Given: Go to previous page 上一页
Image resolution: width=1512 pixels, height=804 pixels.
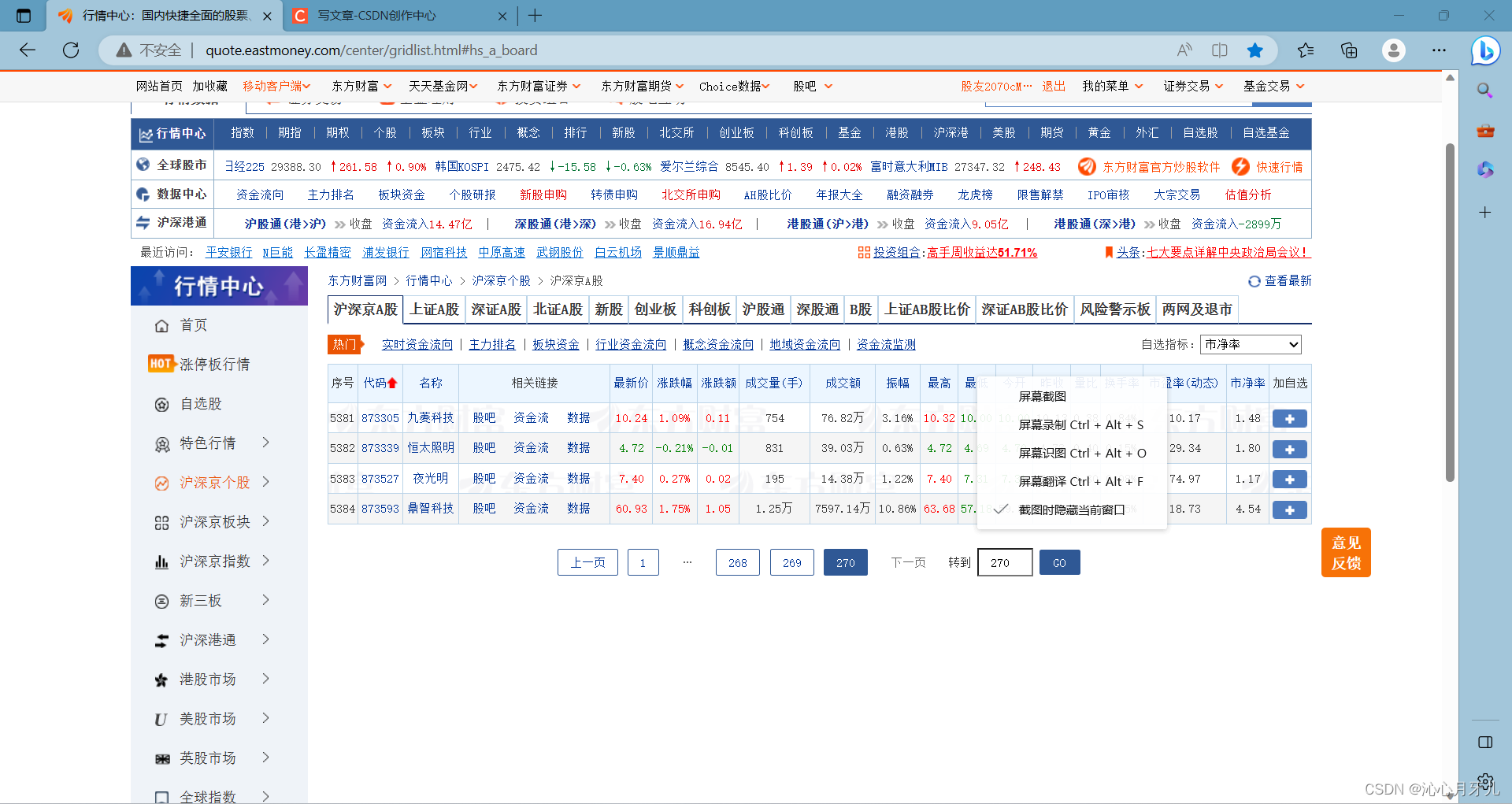Looking at the screenshot, I should pos(587,563).
